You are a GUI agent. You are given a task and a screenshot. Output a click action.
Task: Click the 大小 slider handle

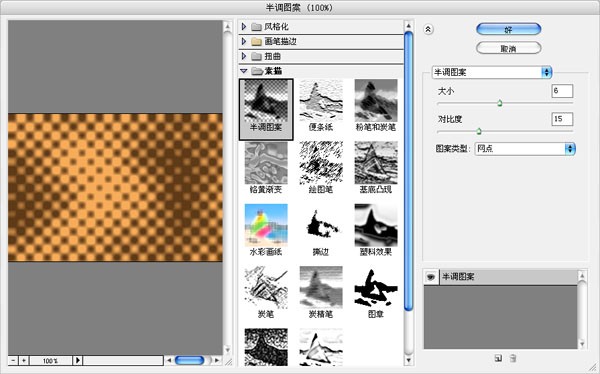point(499,103)
